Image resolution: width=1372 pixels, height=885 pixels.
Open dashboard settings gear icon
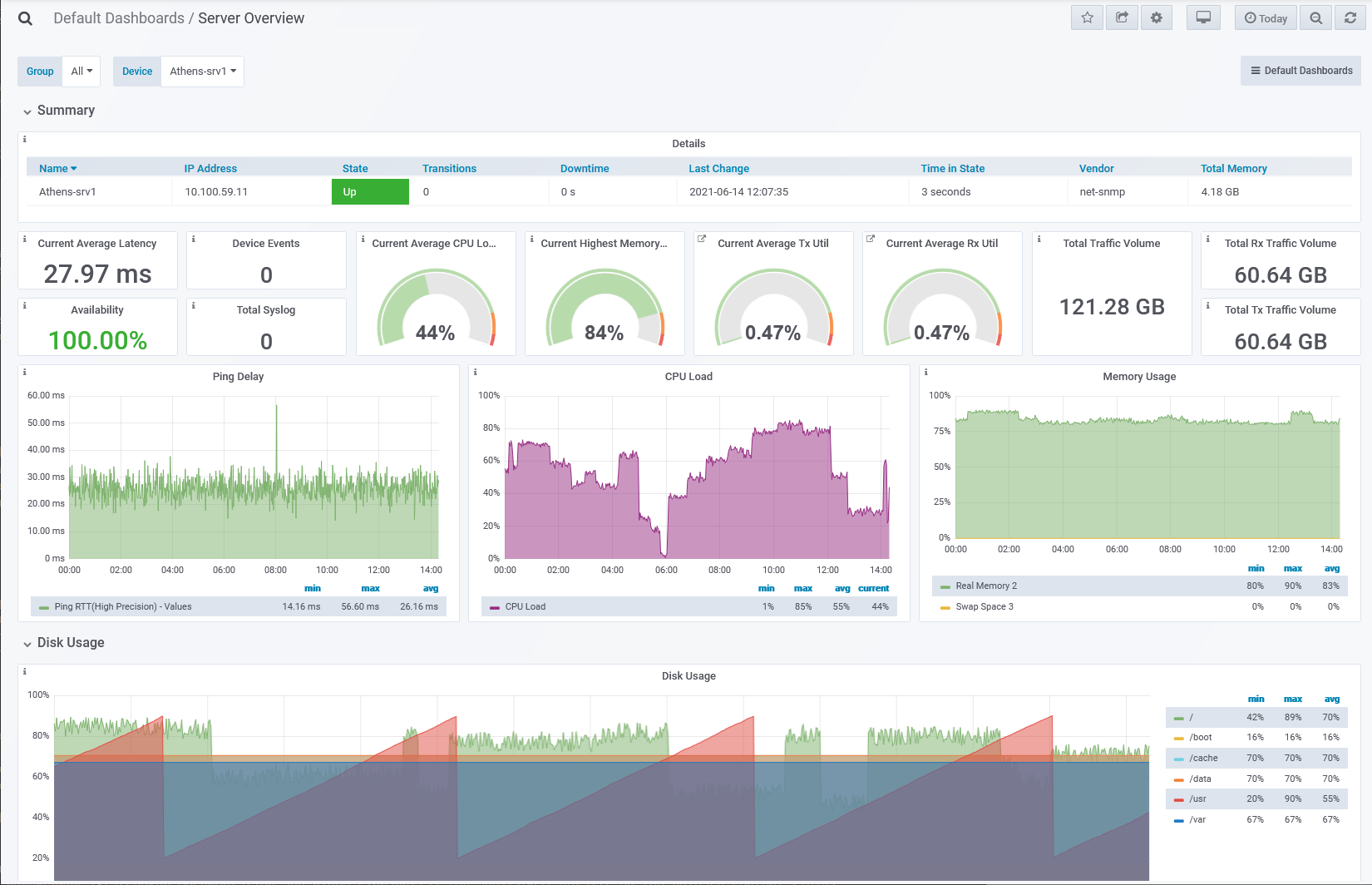point(1157,17)
